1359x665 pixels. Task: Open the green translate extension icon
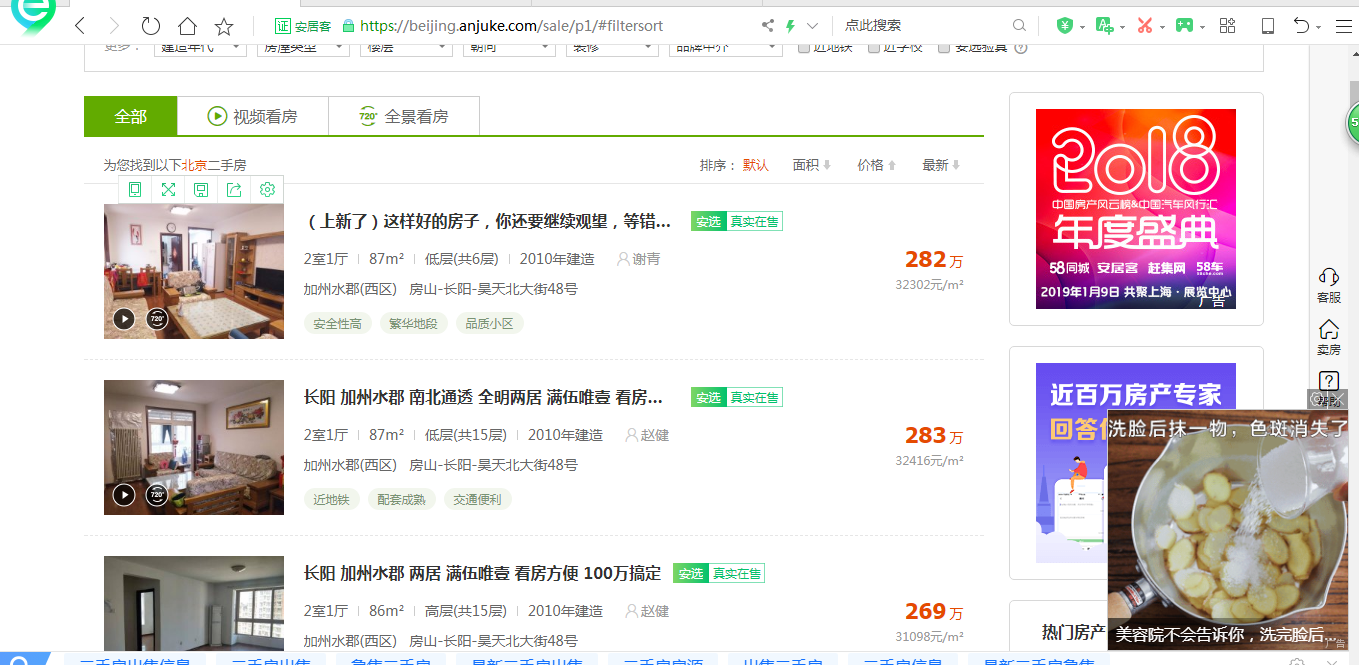point(1104,26)
